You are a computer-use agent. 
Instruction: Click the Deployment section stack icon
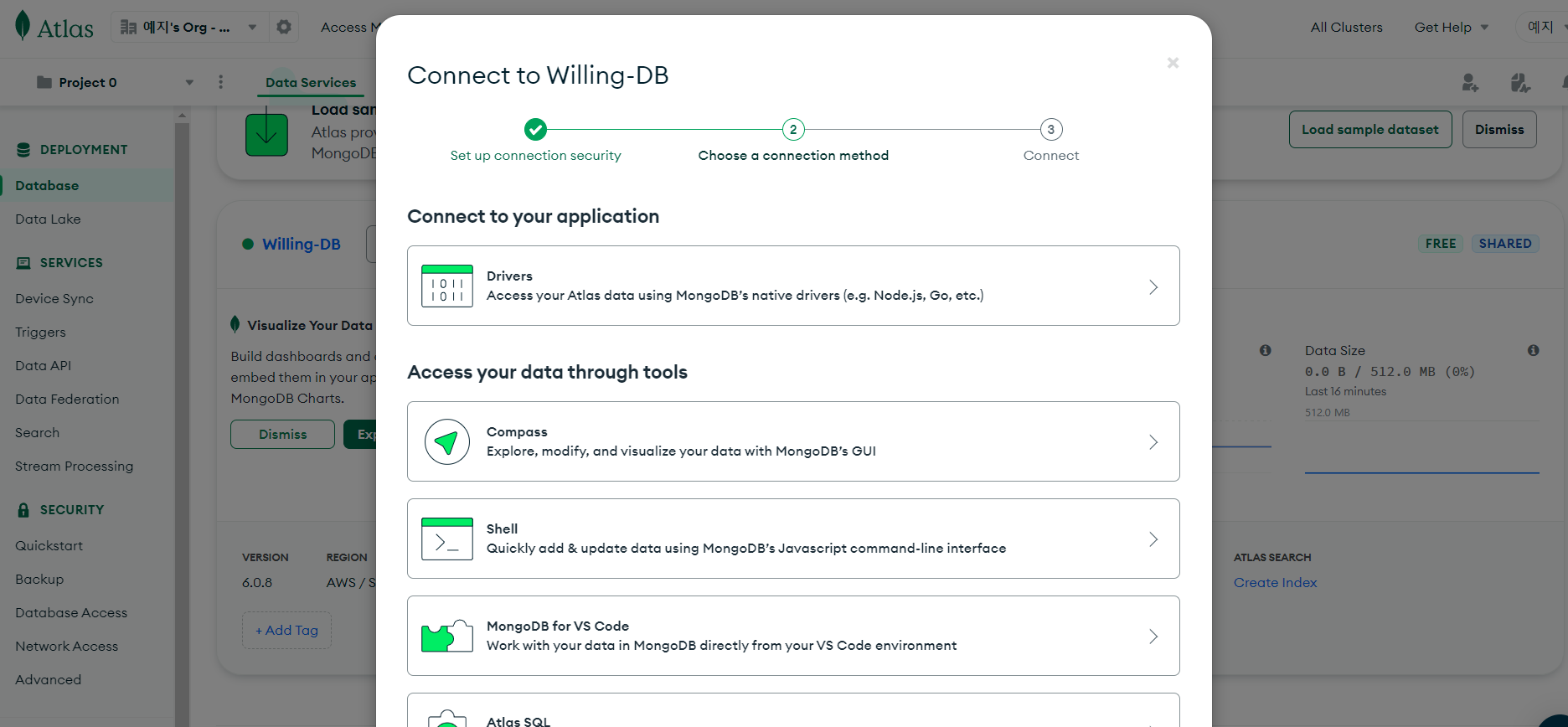[23, 150]
